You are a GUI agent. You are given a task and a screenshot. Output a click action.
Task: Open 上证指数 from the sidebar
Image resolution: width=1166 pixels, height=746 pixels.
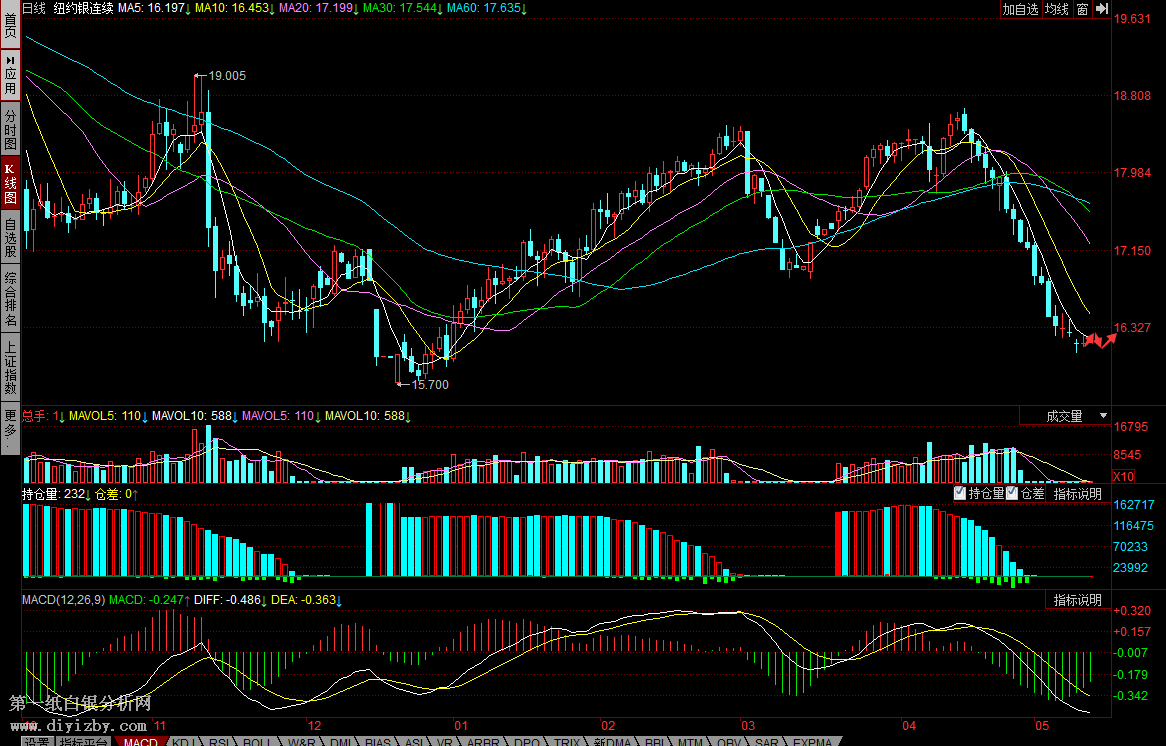click(x=10, y=366)
